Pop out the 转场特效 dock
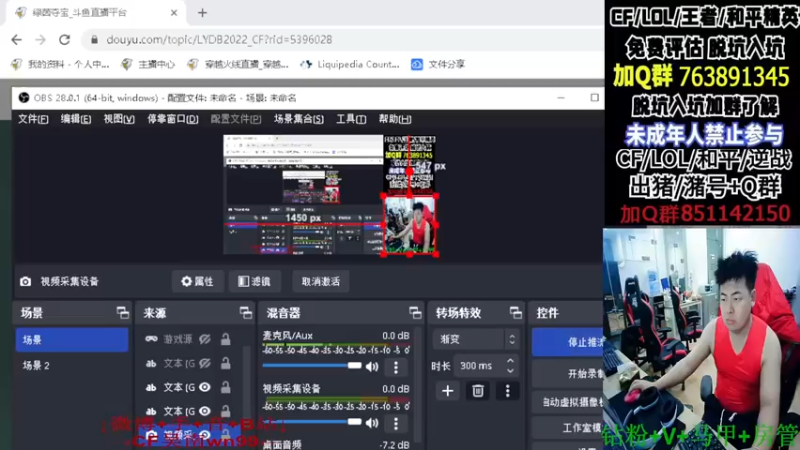 tap(515, 313)
